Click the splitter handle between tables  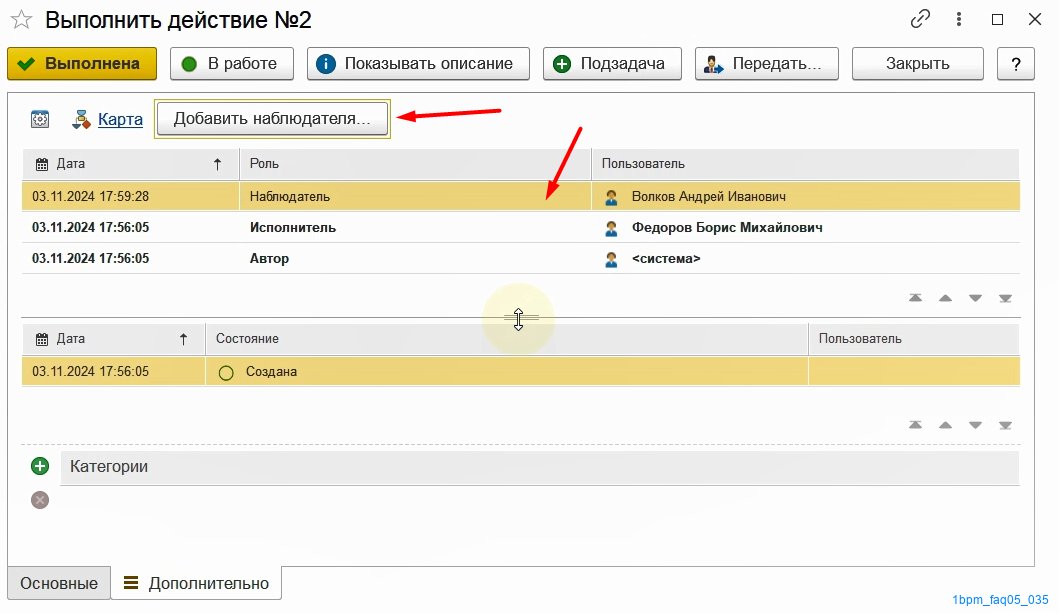pyautogui.click(x=518, y=318)
